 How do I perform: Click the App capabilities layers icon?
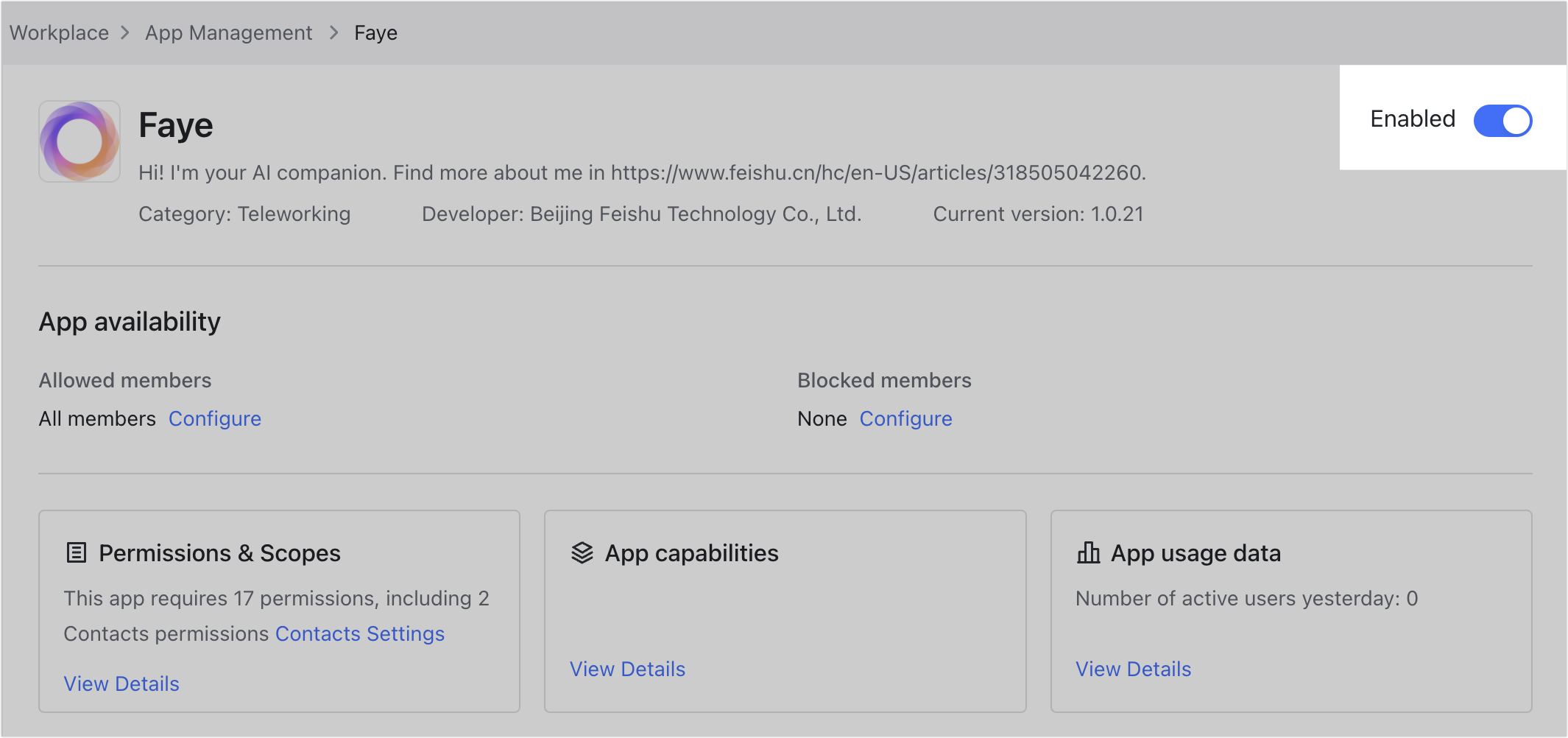point(582,552)
